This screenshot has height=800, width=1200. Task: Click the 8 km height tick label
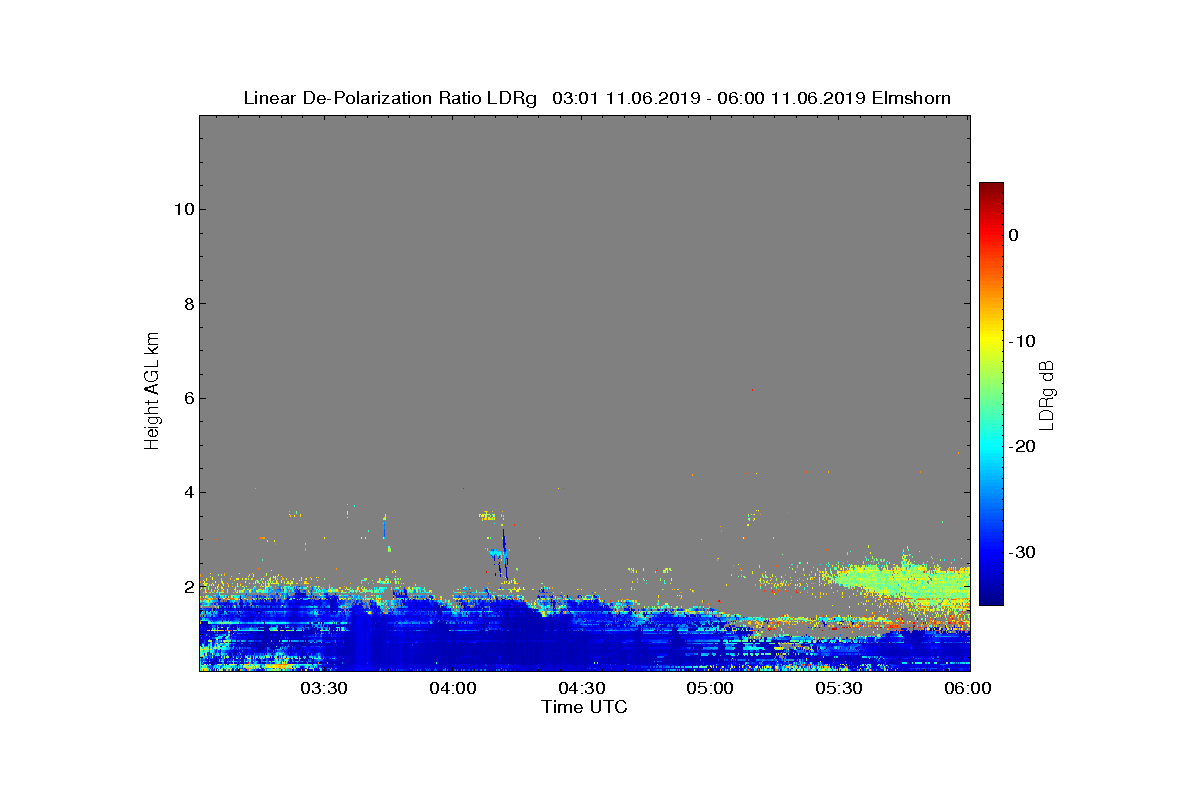(x=188, y=304)
